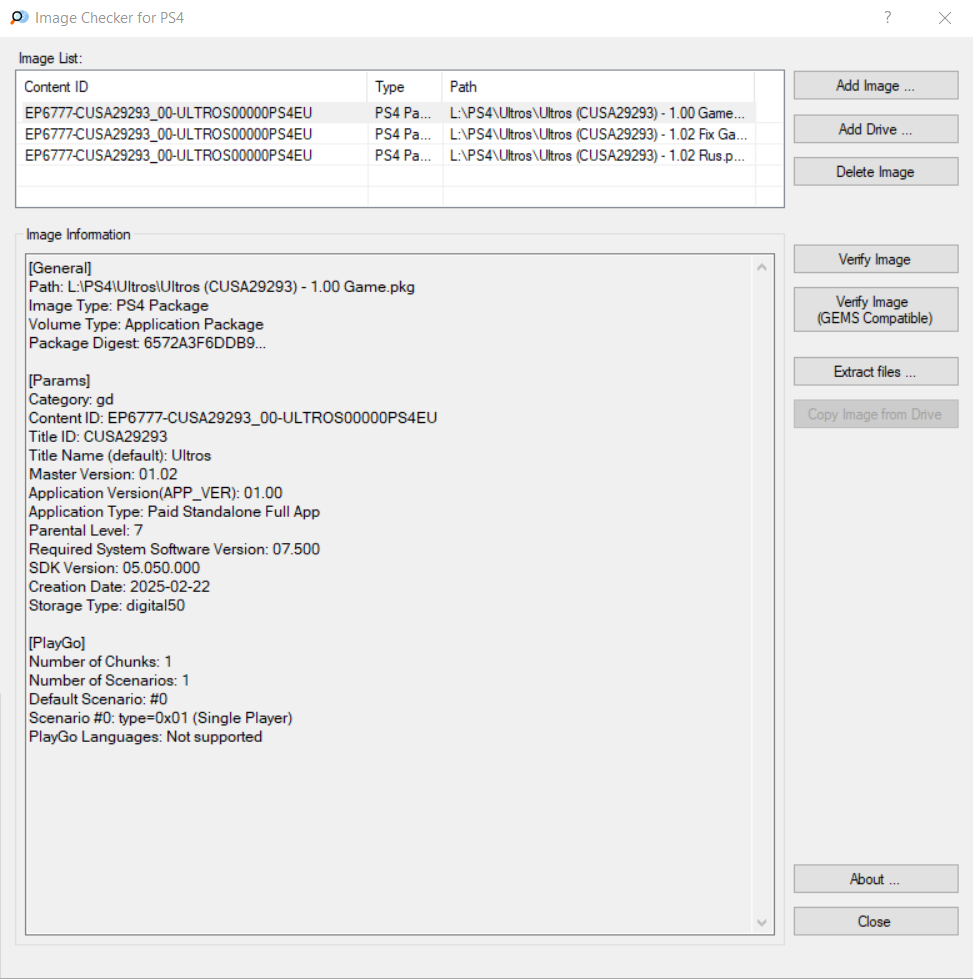
Task: Select the 1.02 Fix Ga... package row
Action: pos(388,134)
